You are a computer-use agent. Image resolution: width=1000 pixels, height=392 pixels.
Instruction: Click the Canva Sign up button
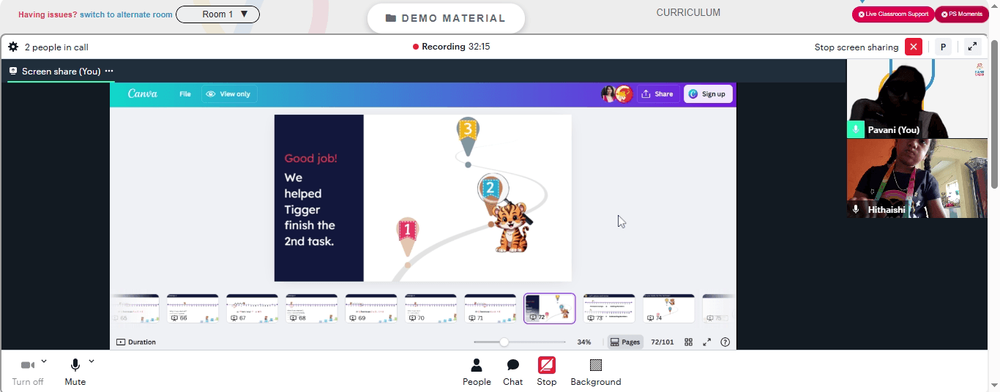(707, 94)
